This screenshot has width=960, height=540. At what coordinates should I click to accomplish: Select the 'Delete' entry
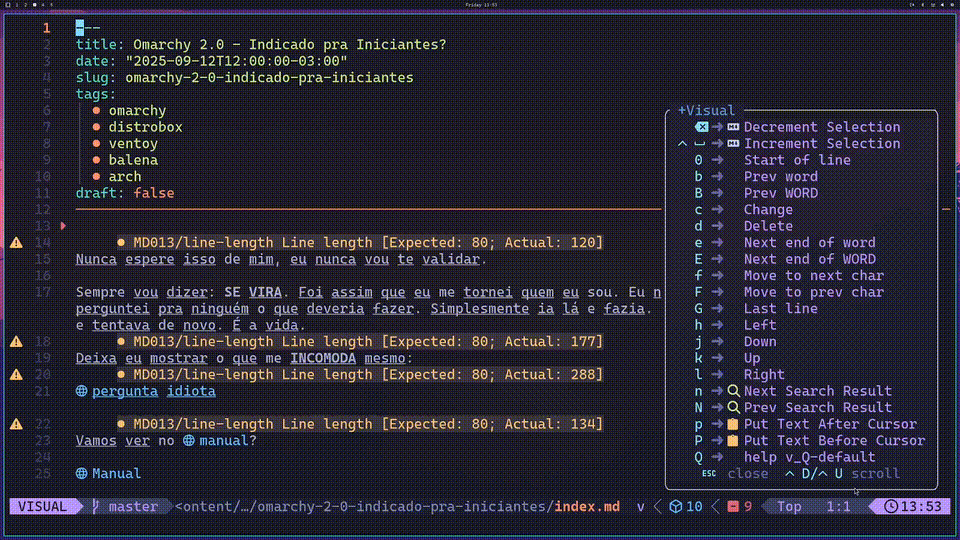[768, 227]
